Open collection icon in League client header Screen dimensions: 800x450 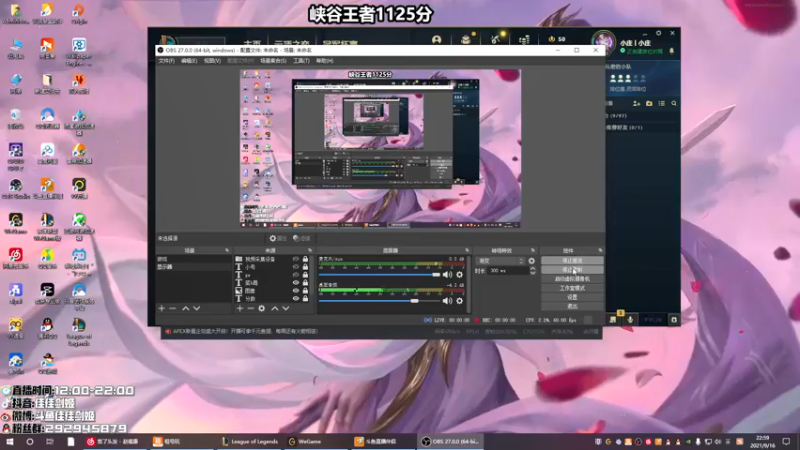(x=466, y=39)
